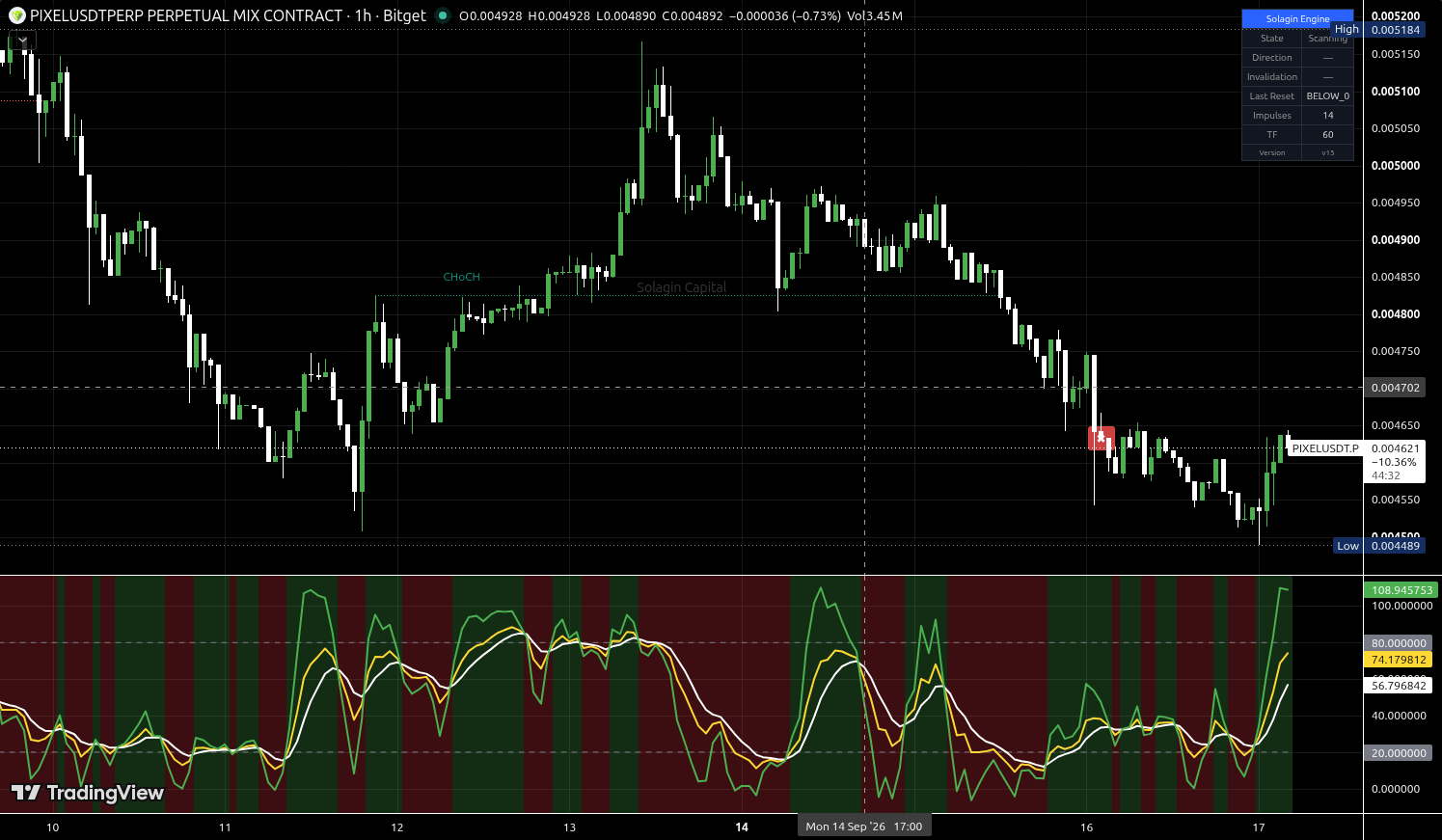1442x840 pixels.
Task: Click the BELOW_0 value
Action: [1327, 96]
